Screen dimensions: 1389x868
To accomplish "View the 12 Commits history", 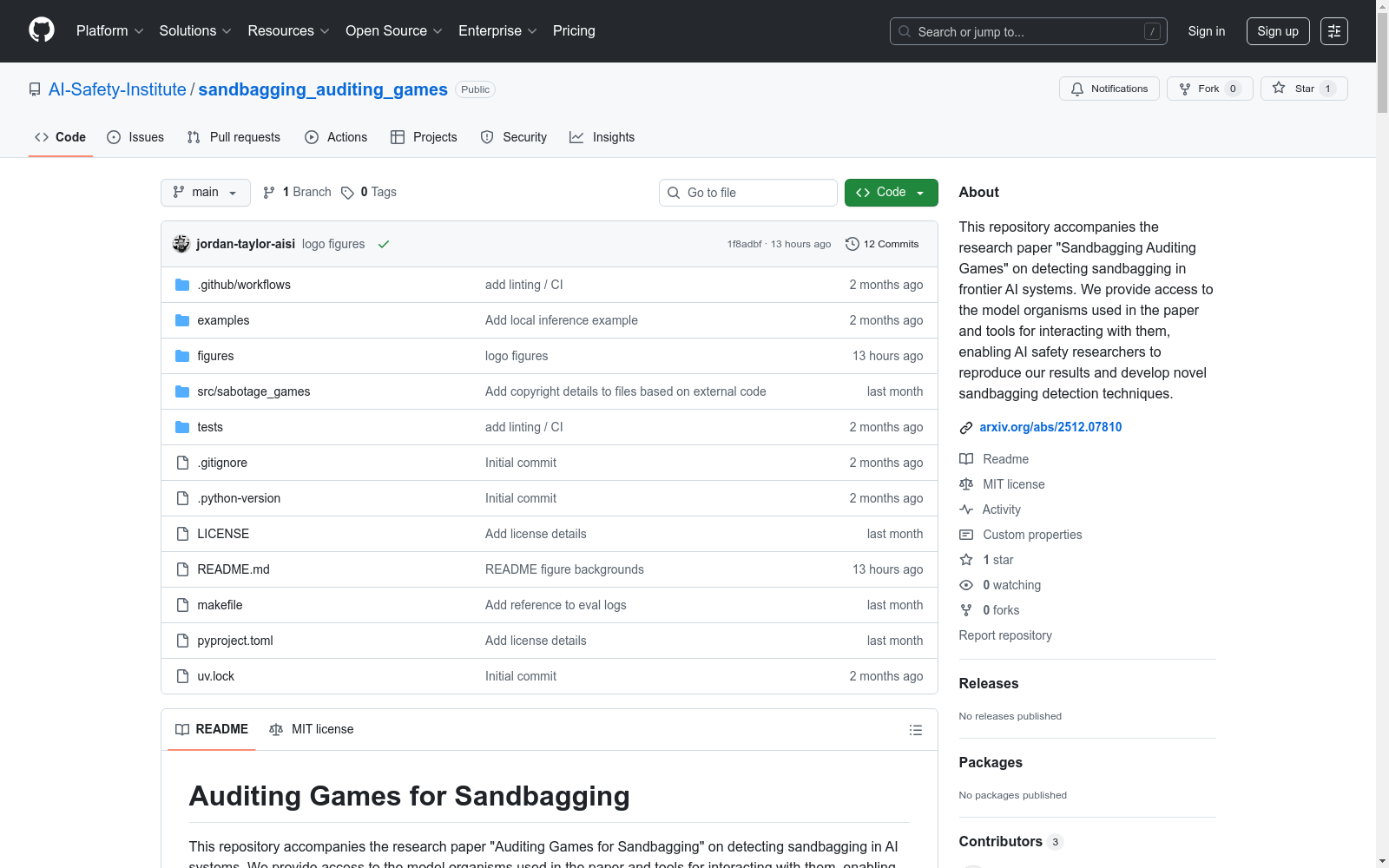I will click(882, 244).
